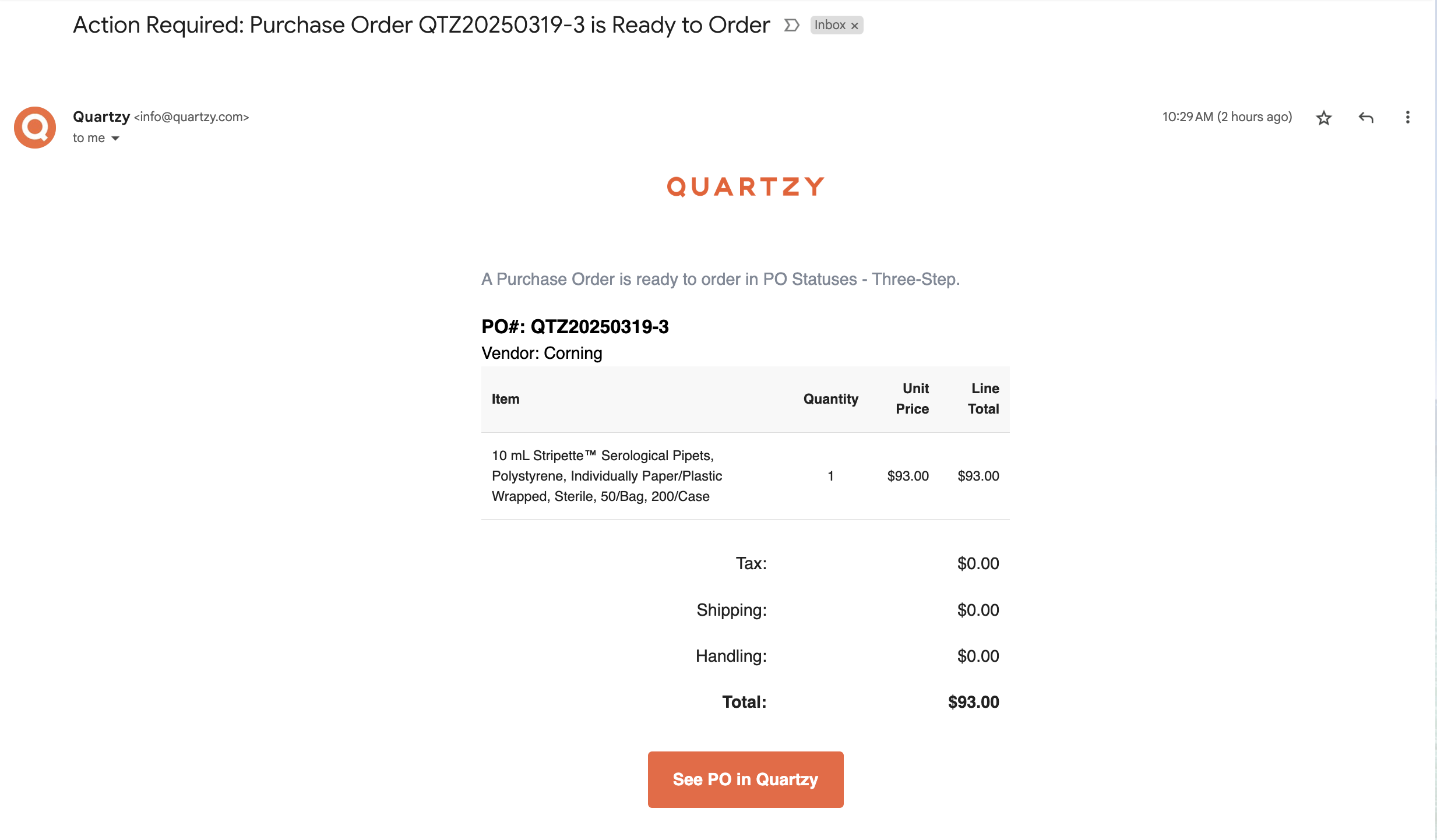Screen dimensions: 1437x840
Task: Click the reply arrow icon
Action: (1366, 118)
